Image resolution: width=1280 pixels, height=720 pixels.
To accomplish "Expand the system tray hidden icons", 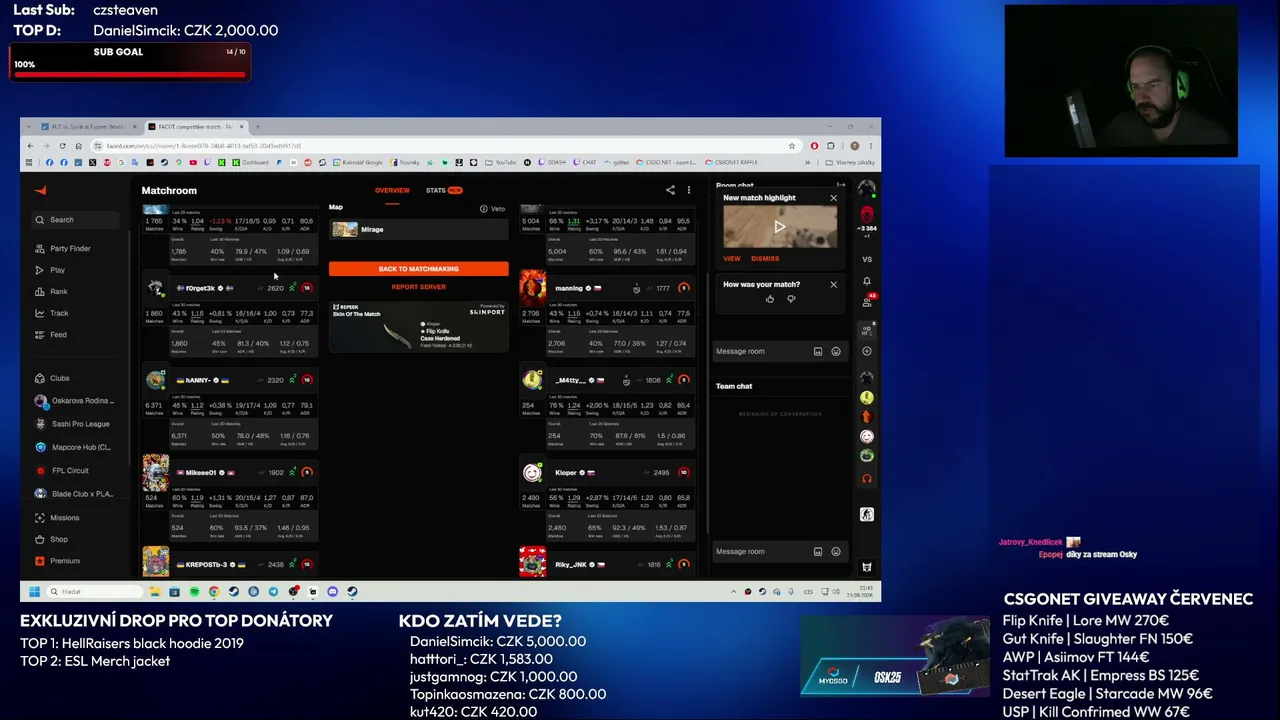I will (733, 591).
